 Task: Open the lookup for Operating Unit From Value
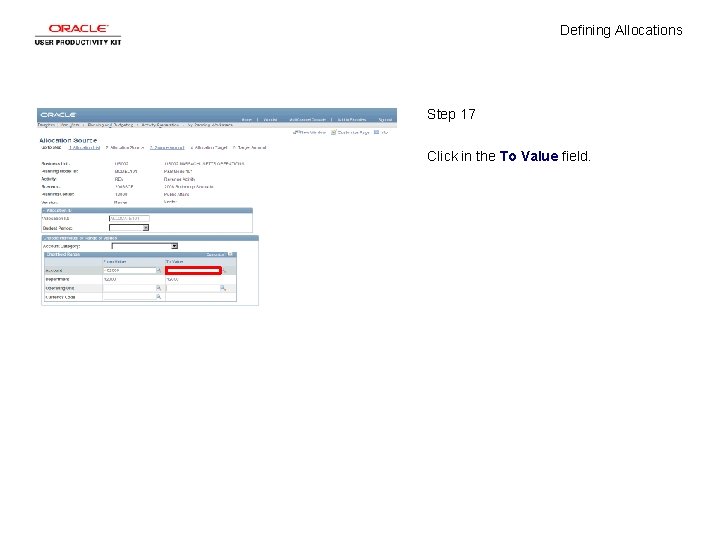point(158,288)
